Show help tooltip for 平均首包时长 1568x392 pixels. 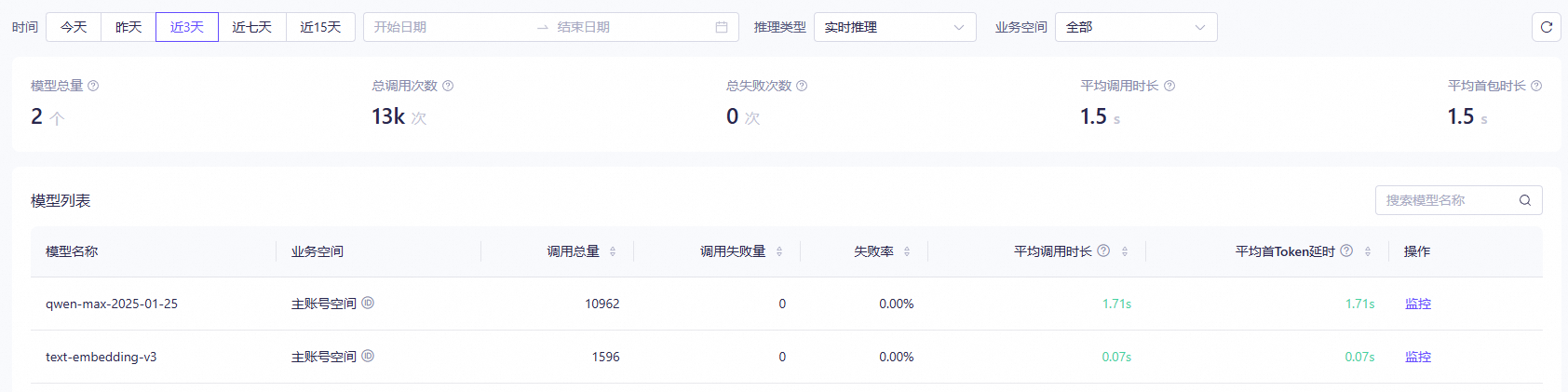click(x=1536, y=86)
